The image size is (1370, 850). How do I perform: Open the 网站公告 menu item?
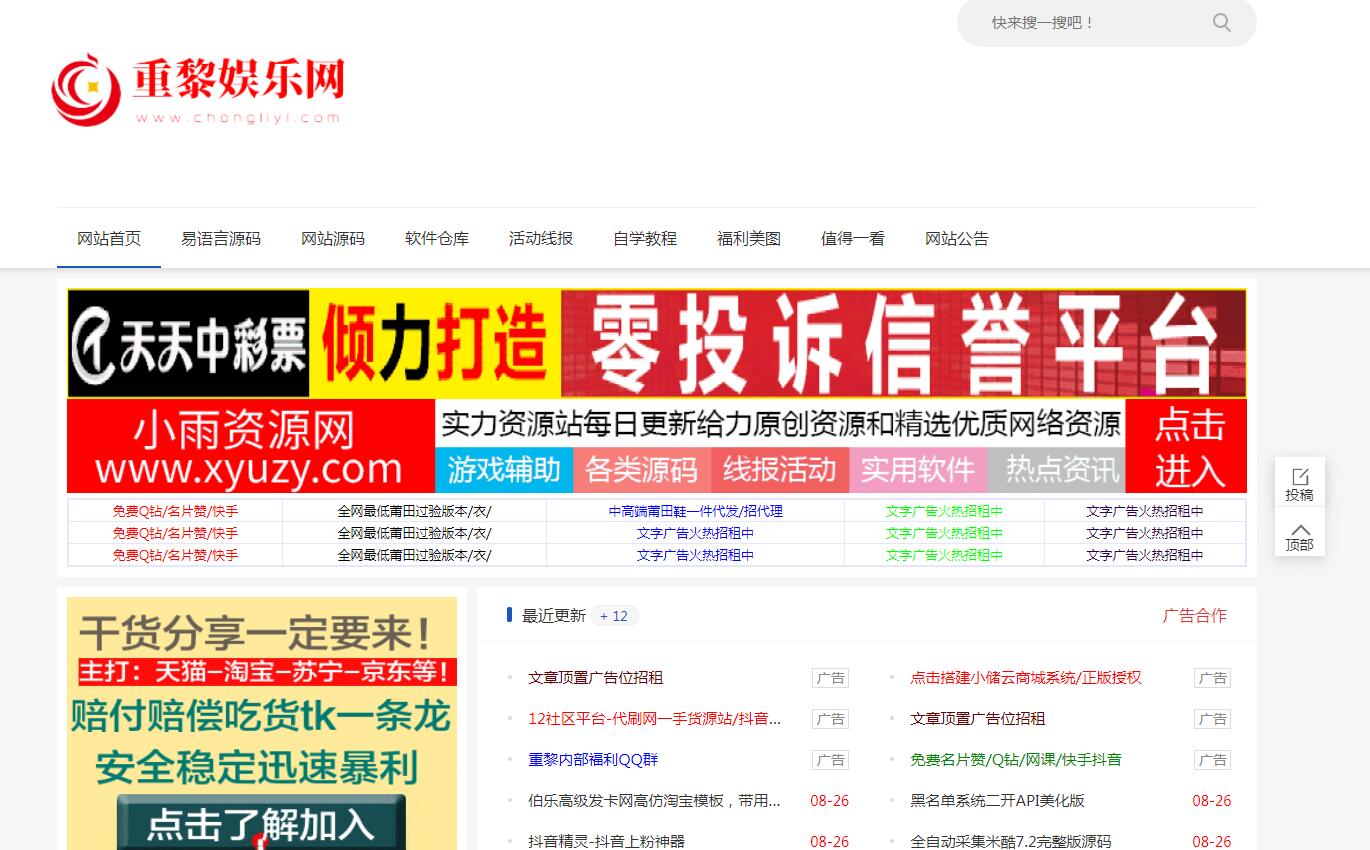point(957,238)
